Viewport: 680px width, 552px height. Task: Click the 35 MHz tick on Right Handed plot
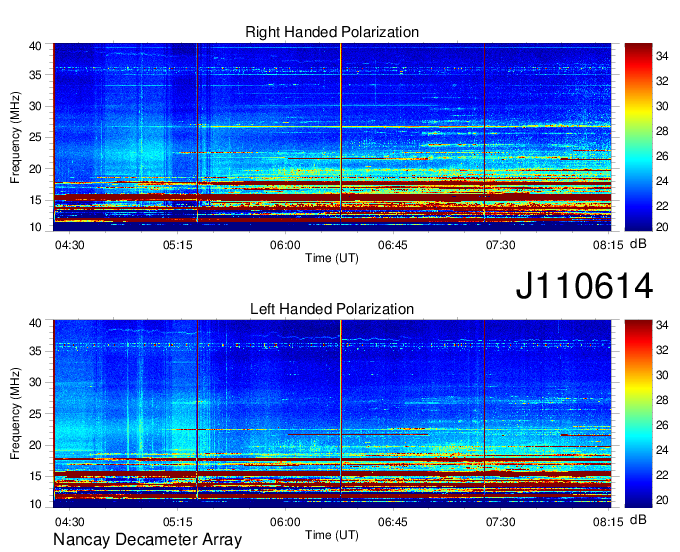point(36,75)
